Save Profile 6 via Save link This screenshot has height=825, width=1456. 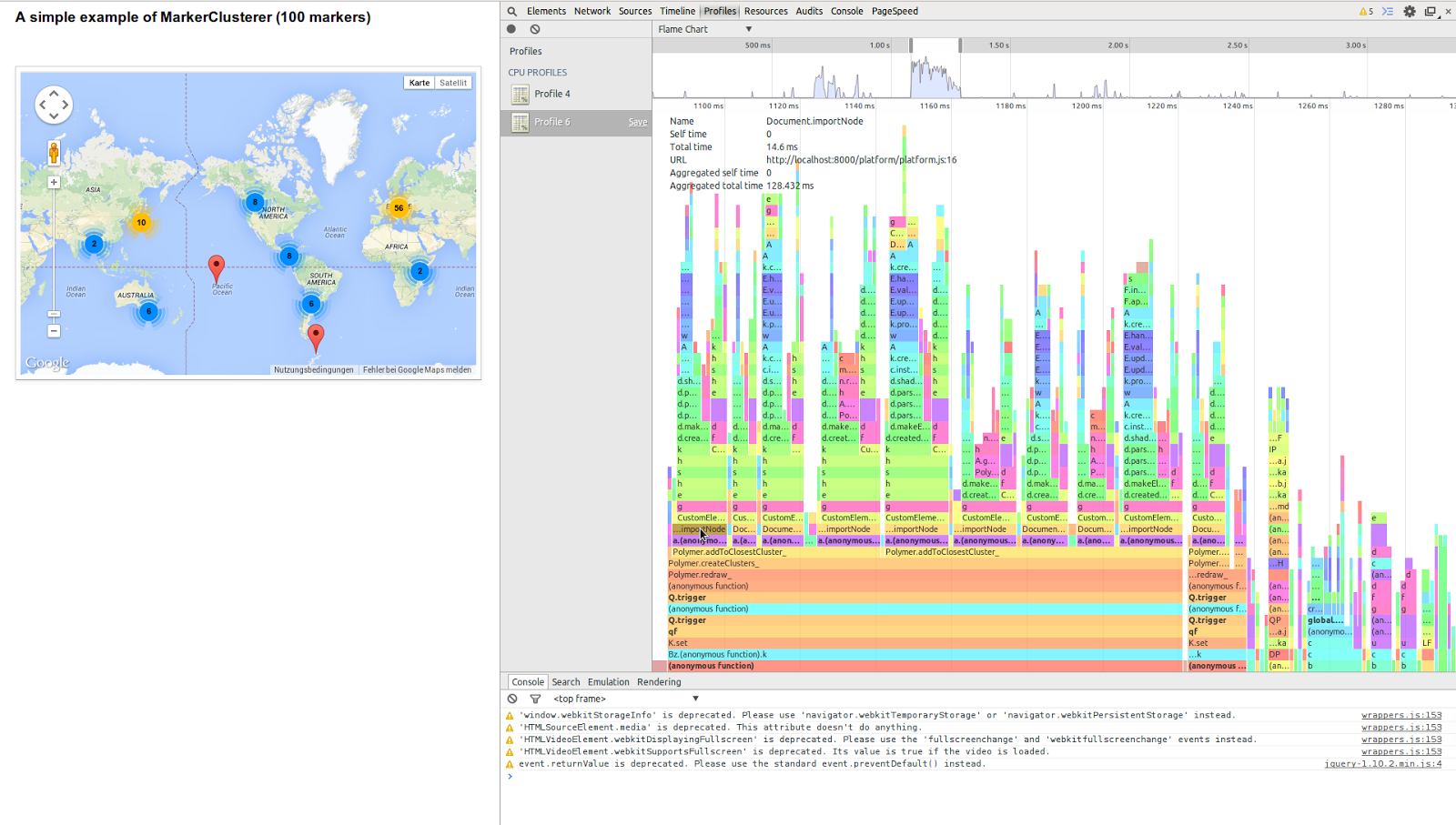click(638, 122)
